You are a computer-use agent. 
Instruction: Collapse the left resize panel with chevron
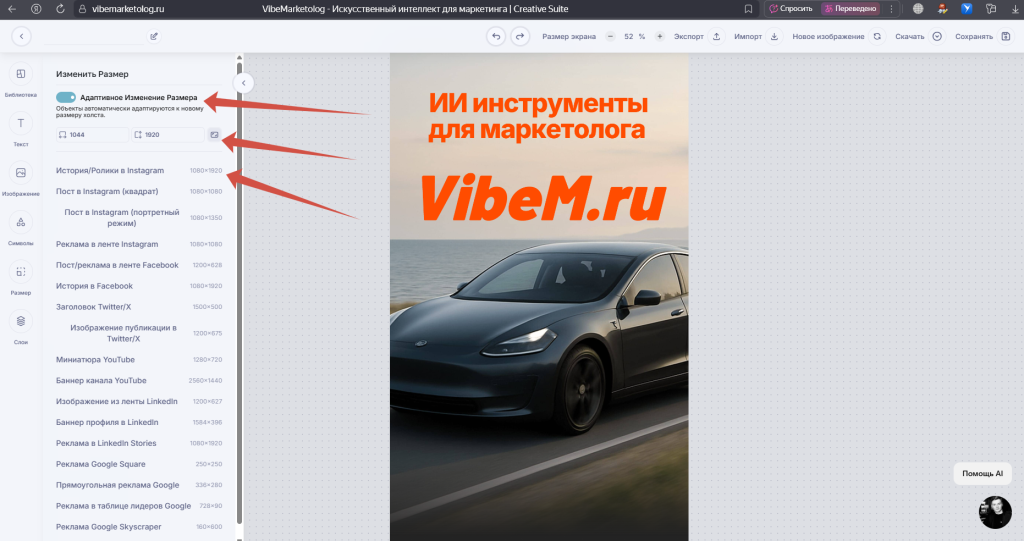click(x=244, y=83)
